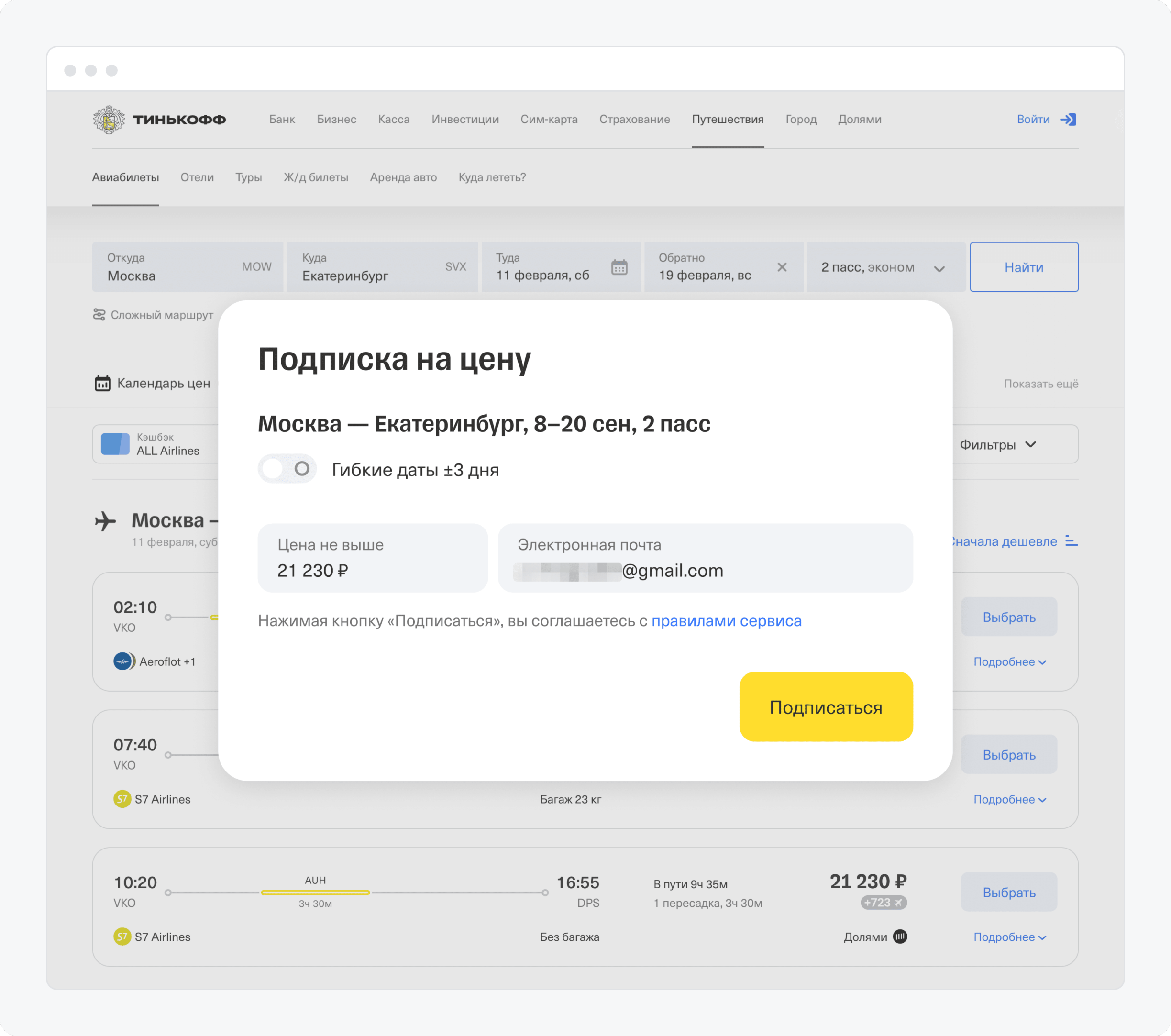This screenshot has width=1171, height=1036.
Task: Click the Показать ещё link
Action: click(1041, 384)
